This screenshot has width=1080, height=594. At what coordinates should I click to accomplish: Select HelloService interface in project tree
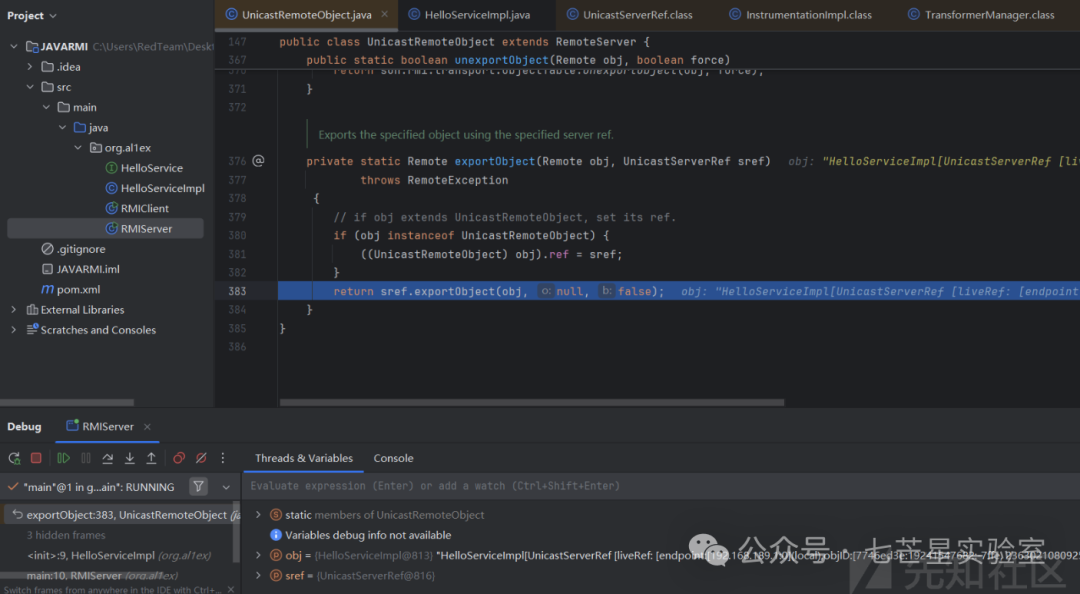152,168
